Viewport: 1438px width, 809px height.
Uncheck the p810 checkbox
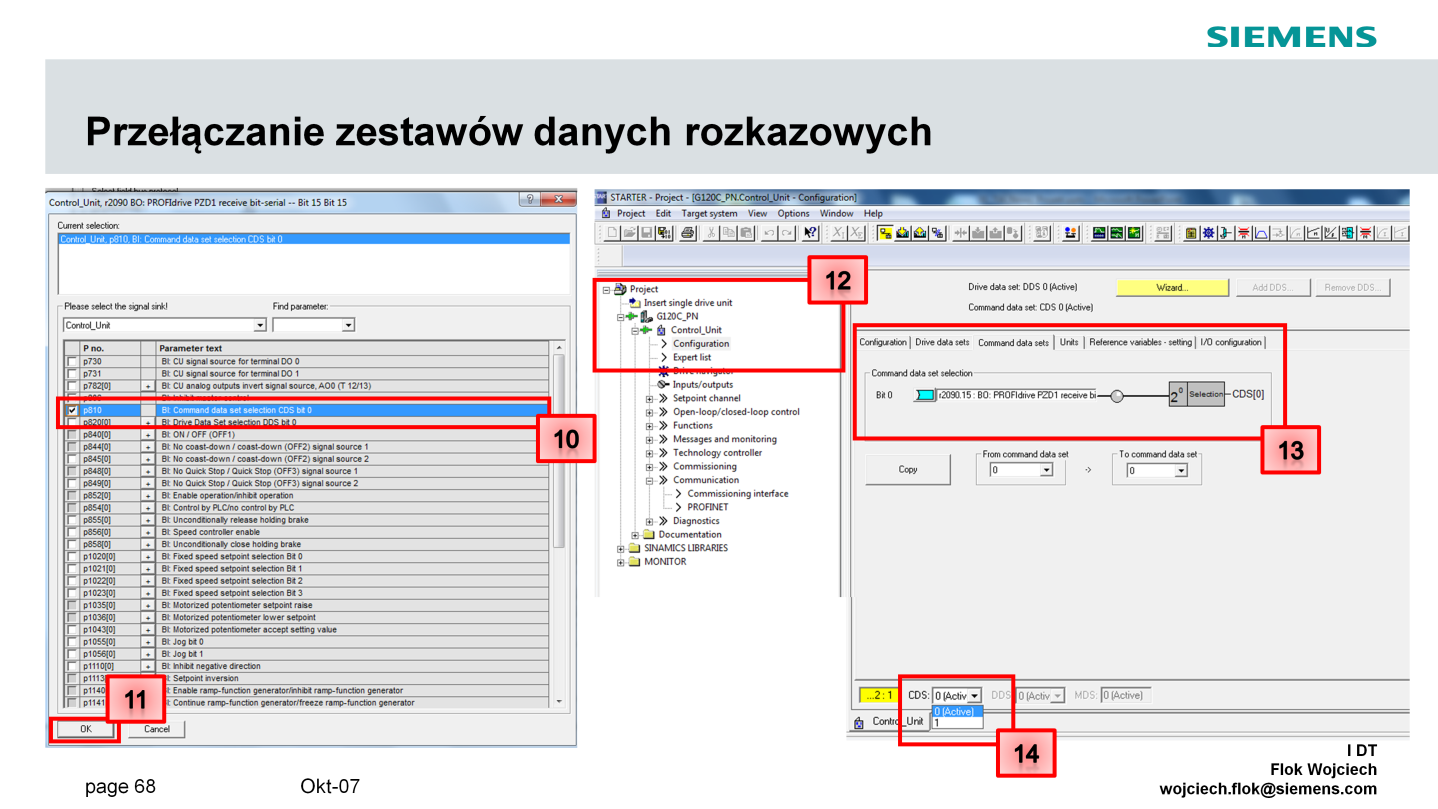pyautogui.click(x=71, y=410)
